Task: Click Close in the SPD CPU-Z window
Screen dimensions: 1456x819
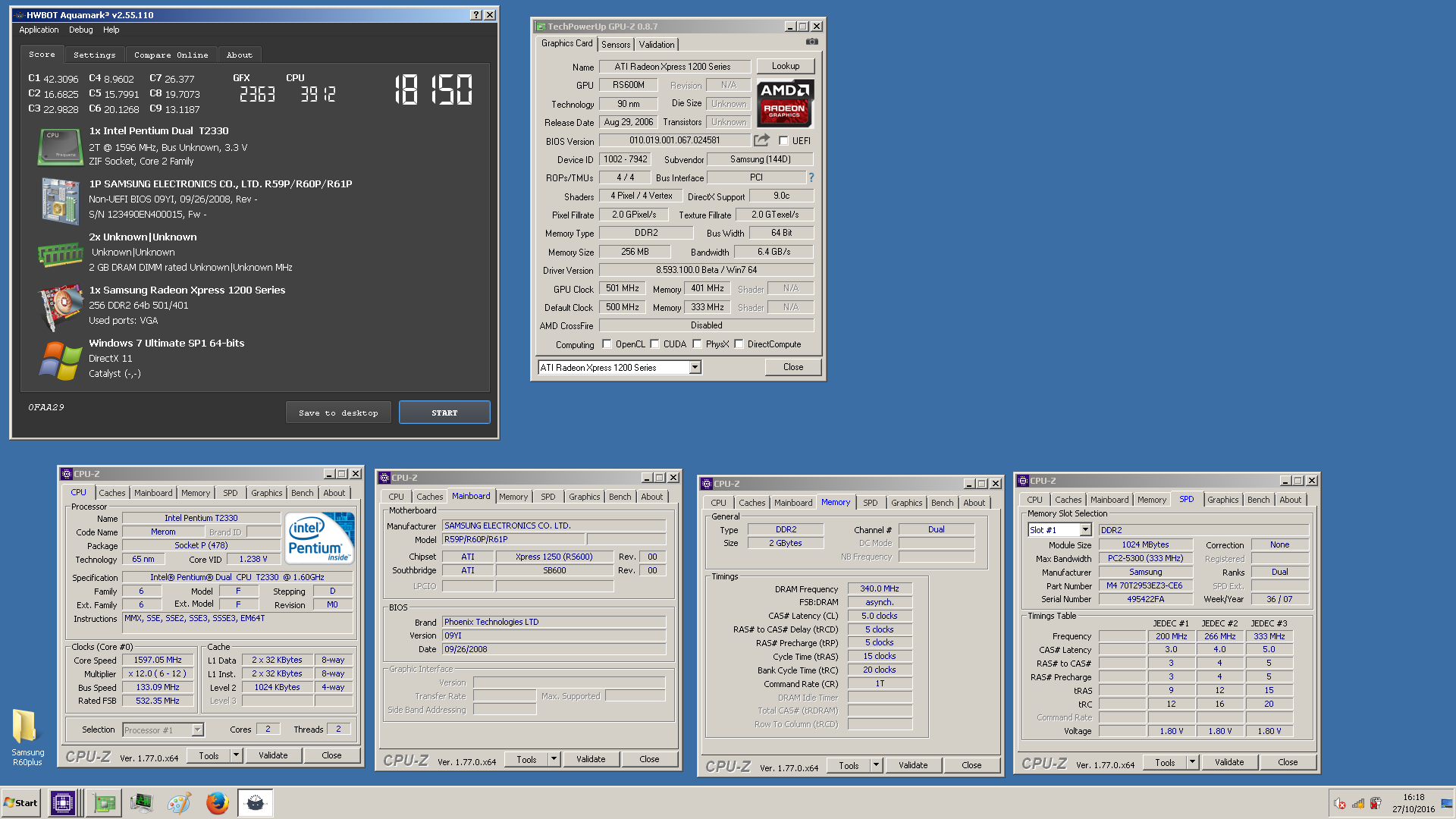Action: (x=1288, y=762)
